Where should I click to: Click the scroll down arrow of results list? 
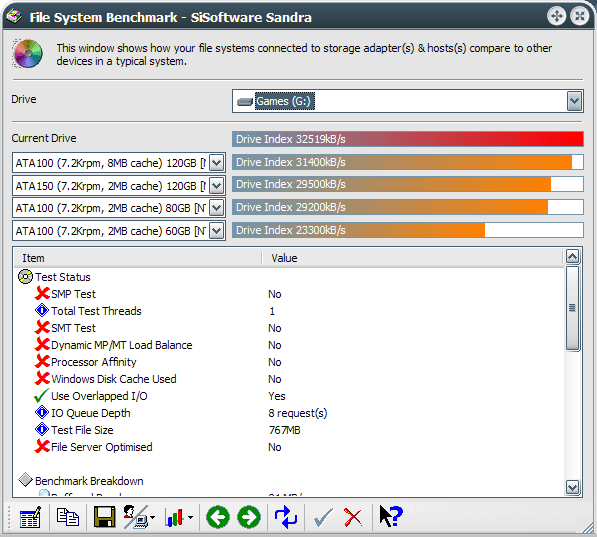pos(573,487)
